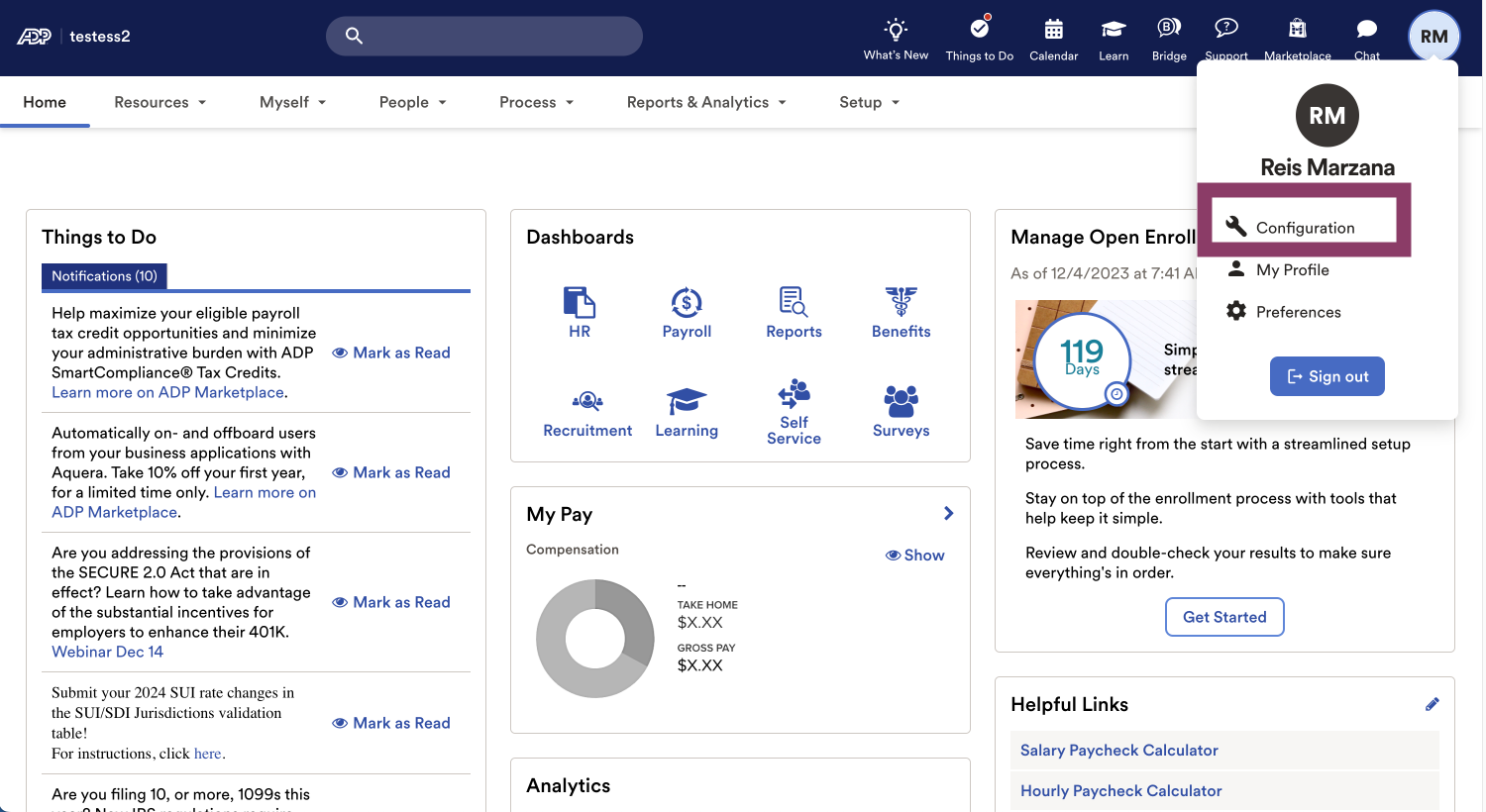Open the Reports dashboard
The image size is (1486, 812).
pos(794,313)
